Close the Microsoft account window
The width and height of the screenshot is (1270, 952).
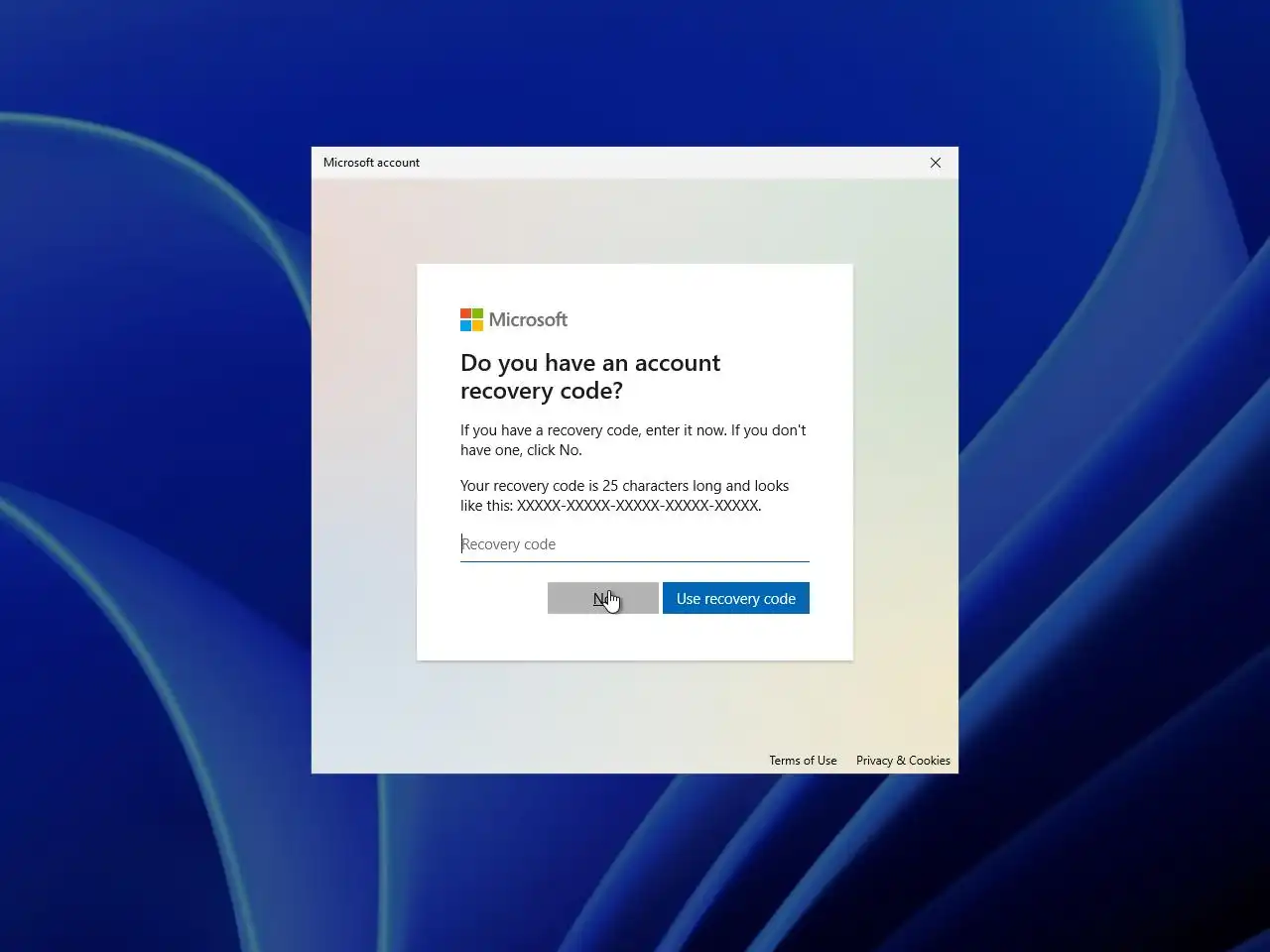point(935,163)
